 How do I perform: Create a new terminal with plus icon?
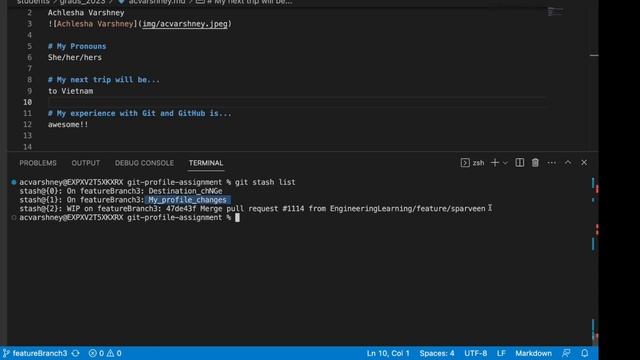pyautogui.click(x=495, y=163)
